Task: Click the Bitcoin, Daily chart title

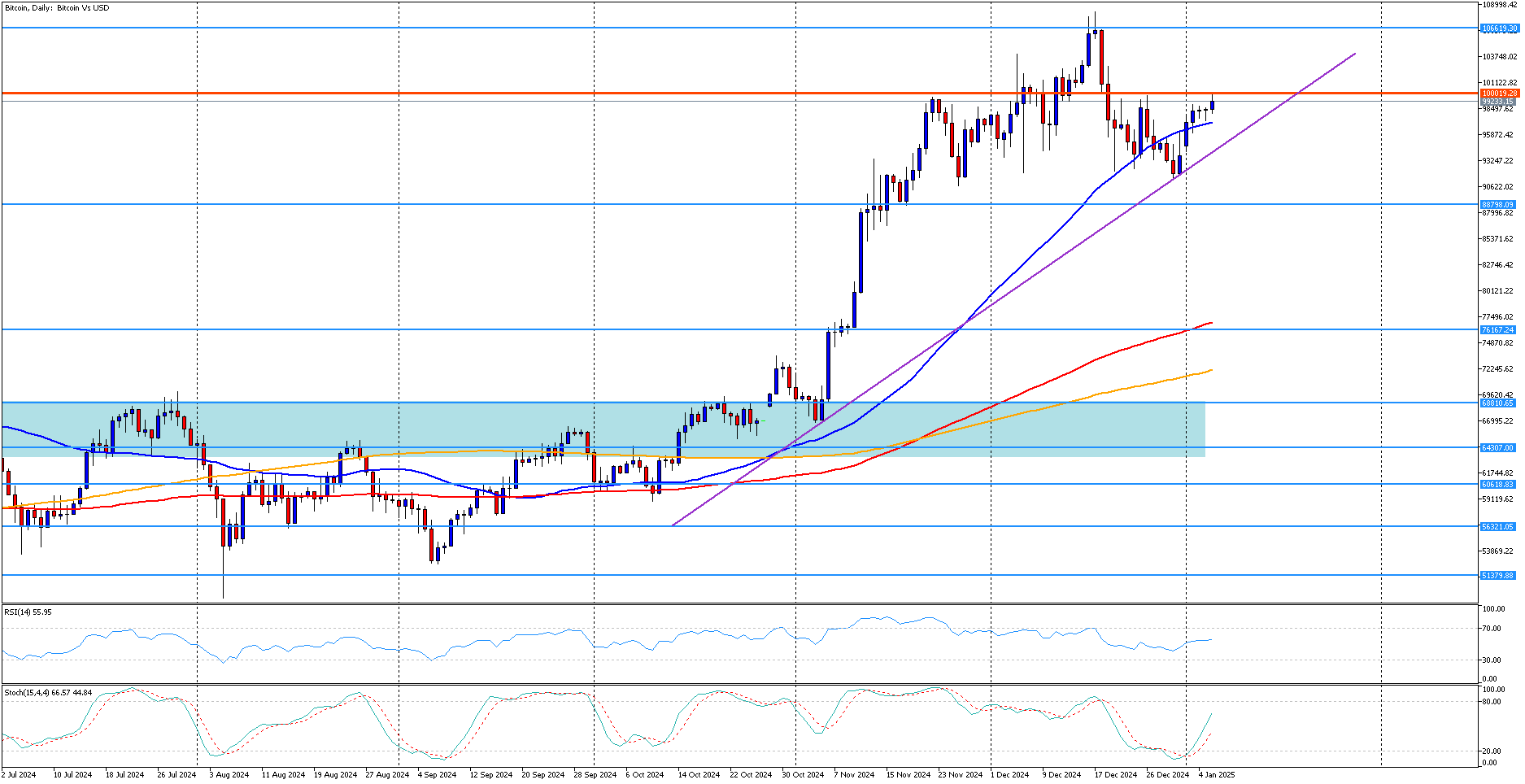Action: tap(57, 8)
